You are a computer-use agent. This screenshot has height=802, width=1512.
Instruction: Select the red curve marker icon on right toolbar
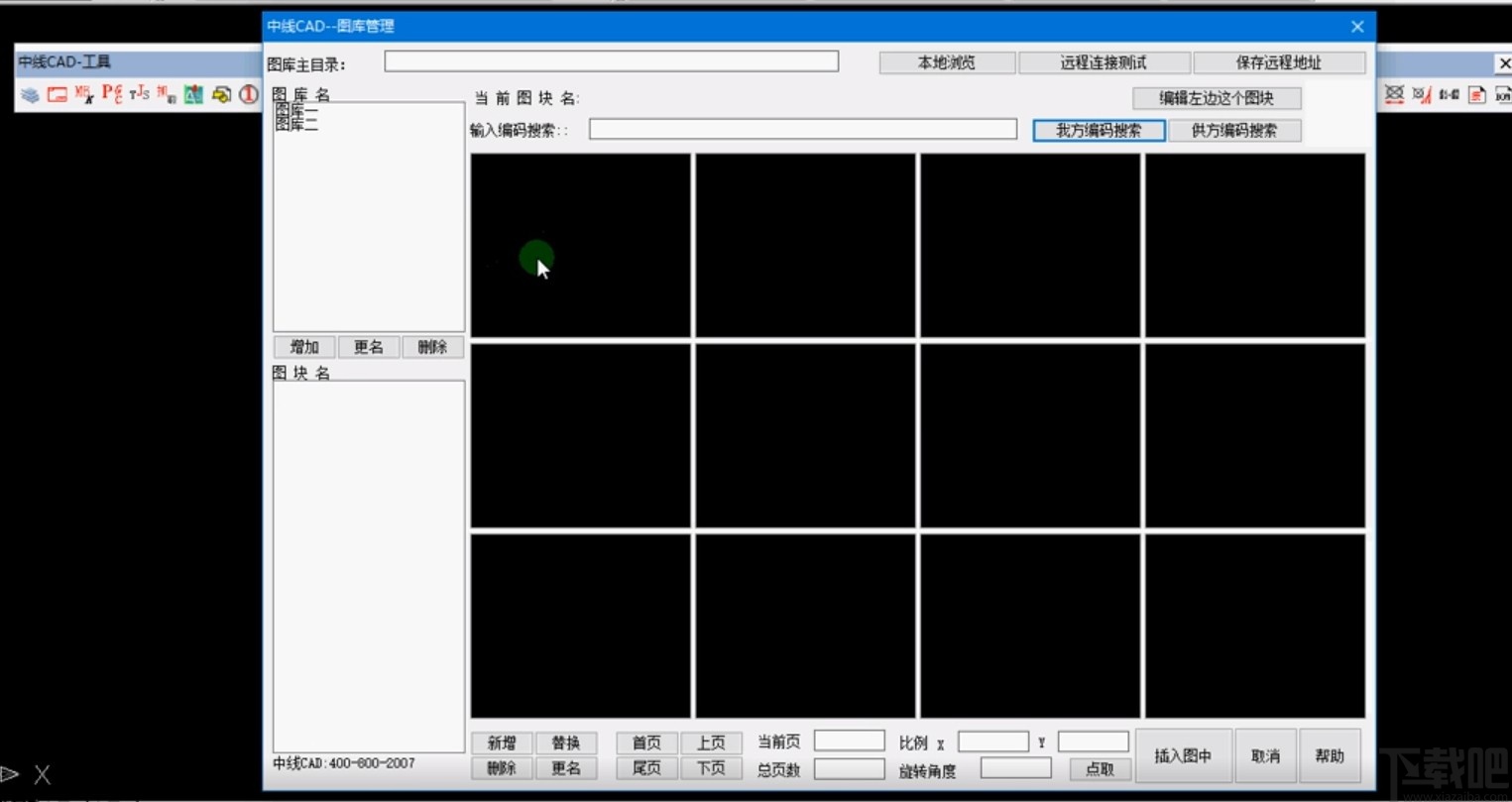point(1422,95)
